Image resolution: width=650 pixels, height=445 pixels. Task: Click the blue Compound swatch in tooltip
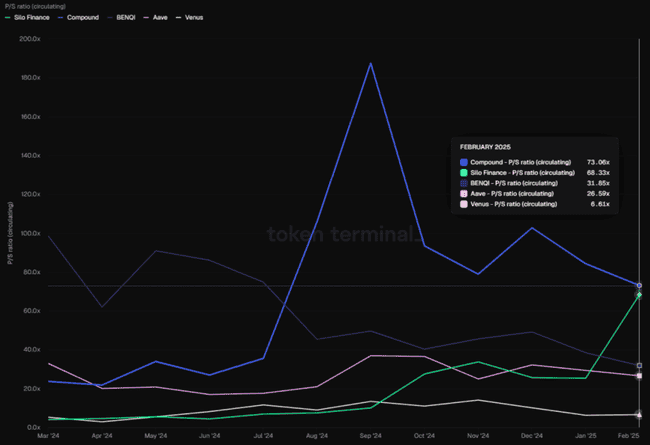464,162
